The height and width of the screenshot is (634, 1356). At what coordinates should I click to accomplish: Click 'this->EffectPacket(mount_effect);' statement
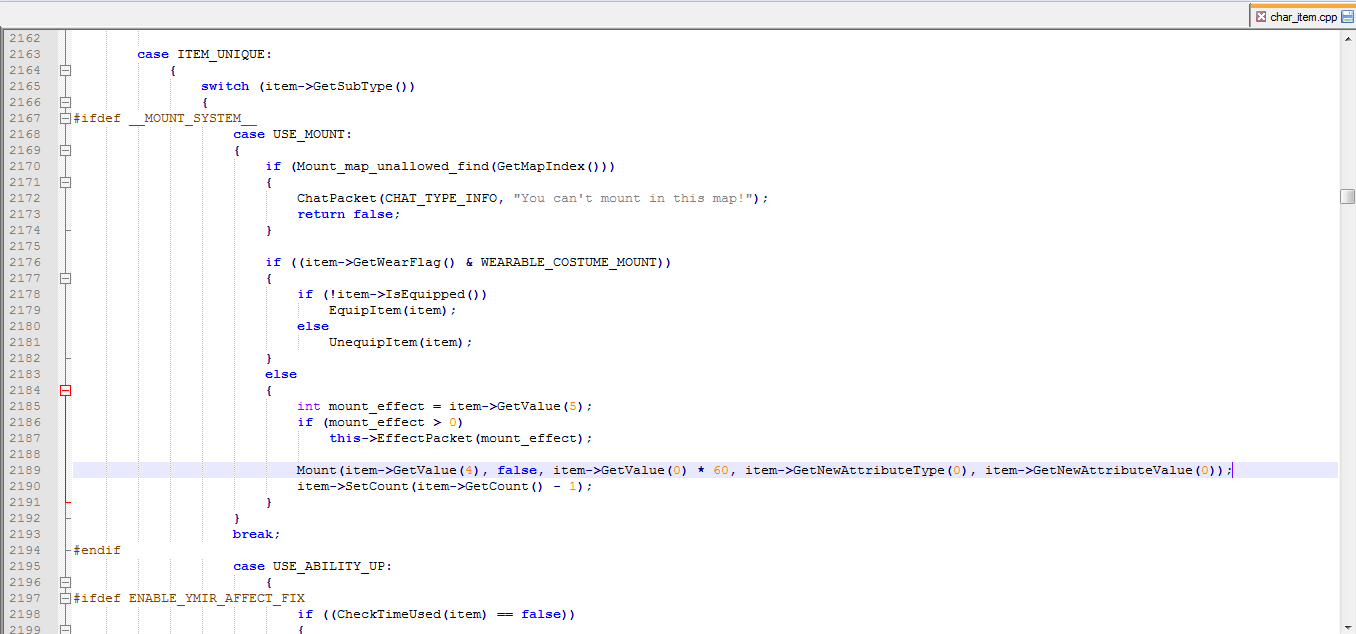click(x=461, y=438)
